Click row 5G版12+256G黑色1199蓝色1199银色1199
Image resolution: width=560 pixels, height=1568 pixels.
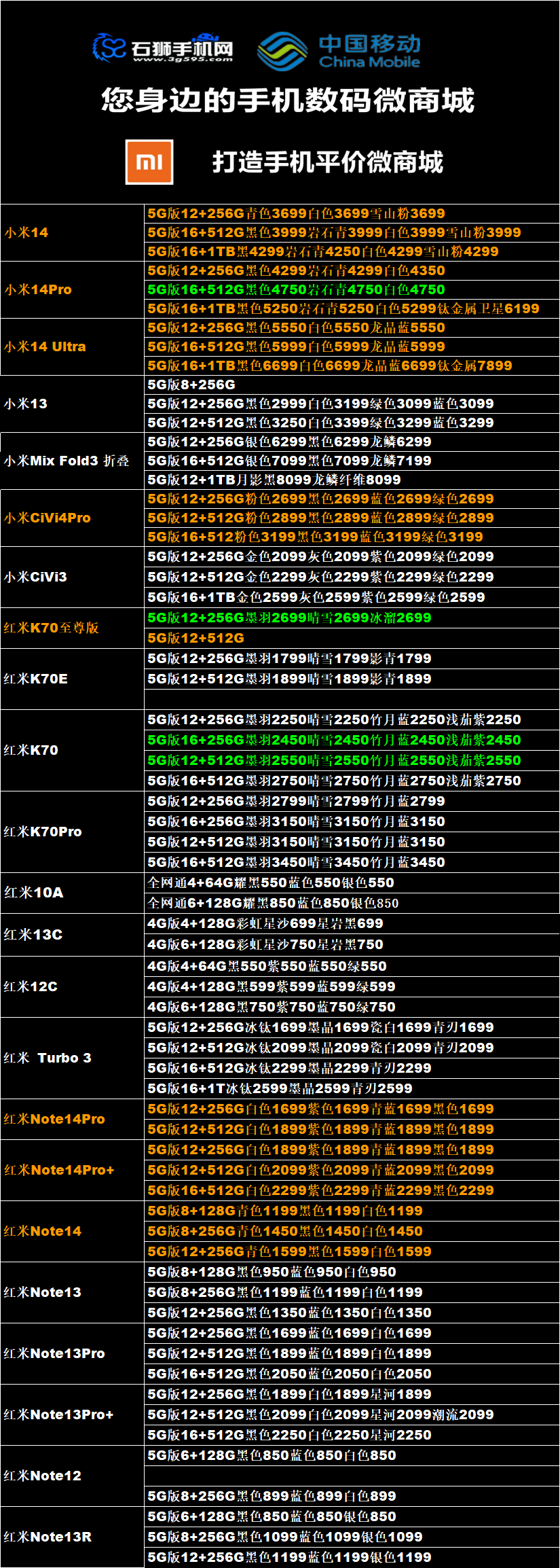(x=352, y=1557)
